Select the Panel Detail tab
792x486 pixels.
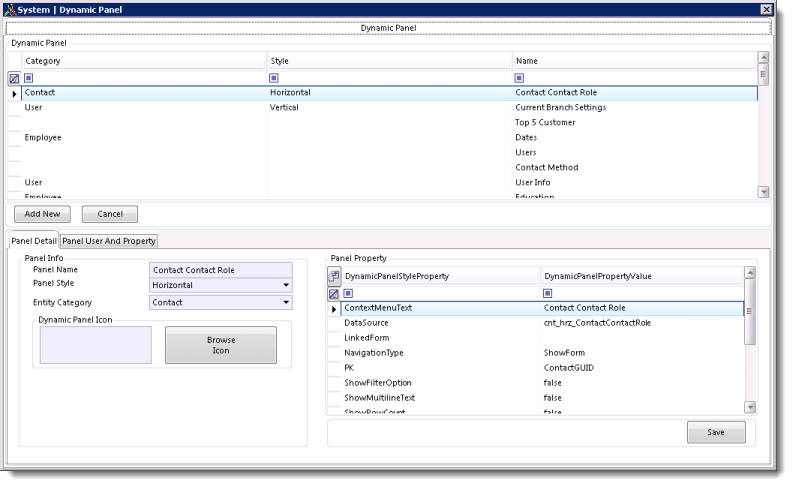pyautogui.click(x=34, y=241)
